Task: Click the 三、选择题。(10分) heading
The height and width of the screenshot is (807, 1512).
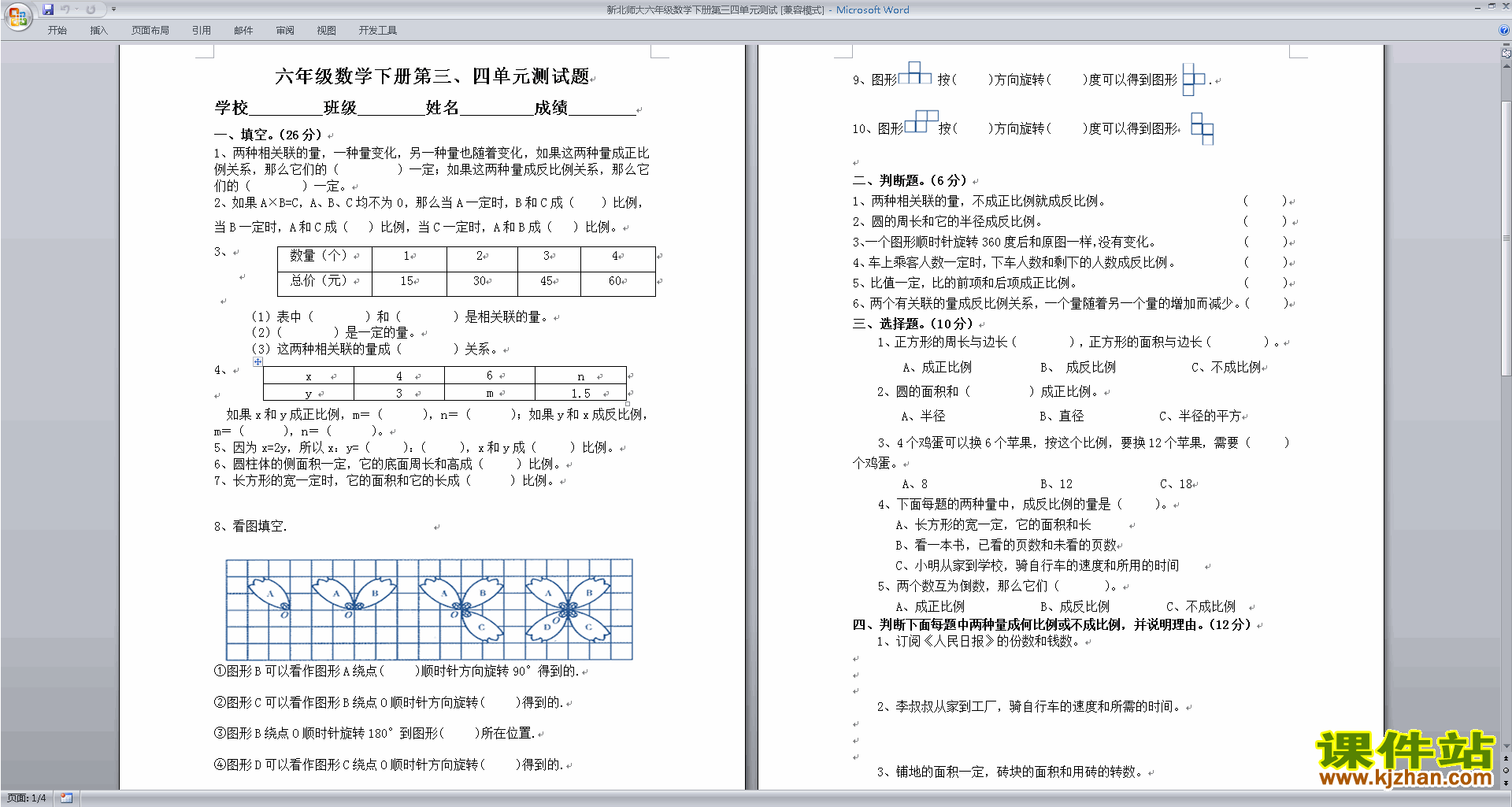Action: tap(913, 324)
